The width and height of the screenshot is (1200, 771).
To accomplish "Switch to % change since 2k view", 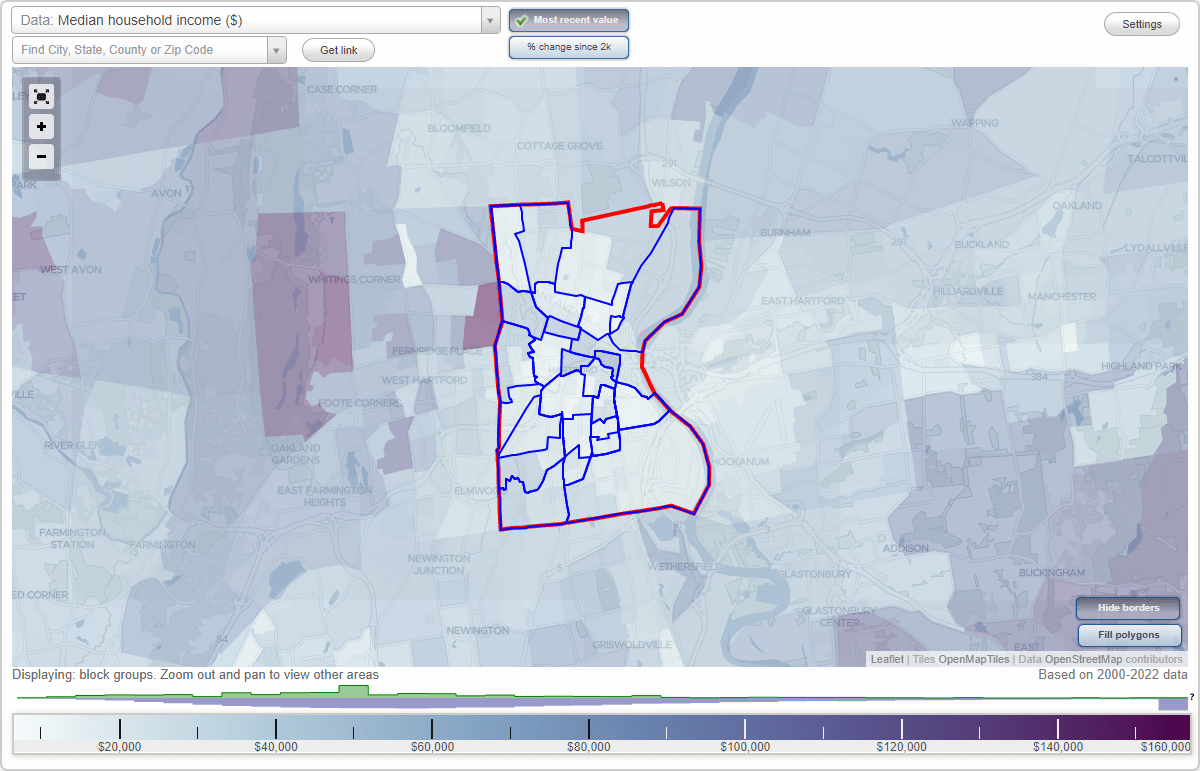I will click(x=568, y=46).
